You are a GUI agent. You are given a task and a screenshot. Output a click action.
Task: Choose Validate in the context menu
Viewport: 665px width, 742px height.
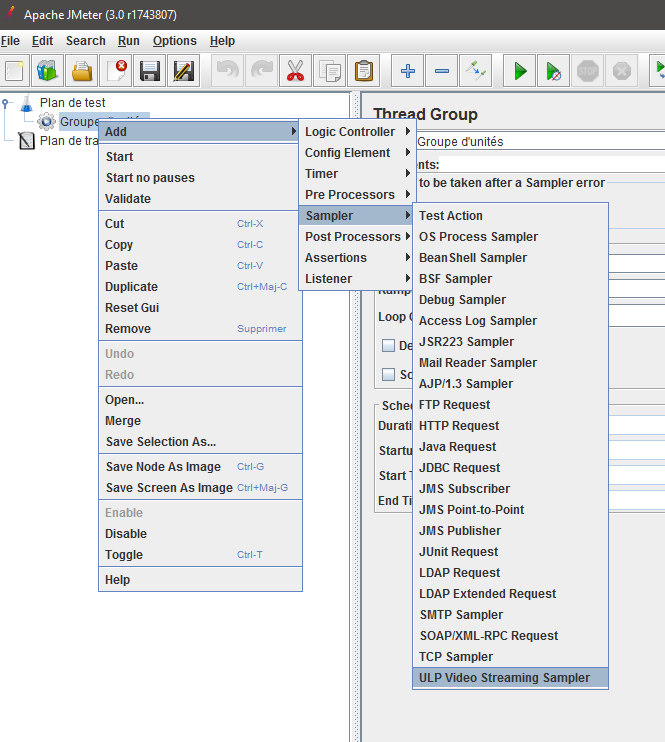(200, 199)
